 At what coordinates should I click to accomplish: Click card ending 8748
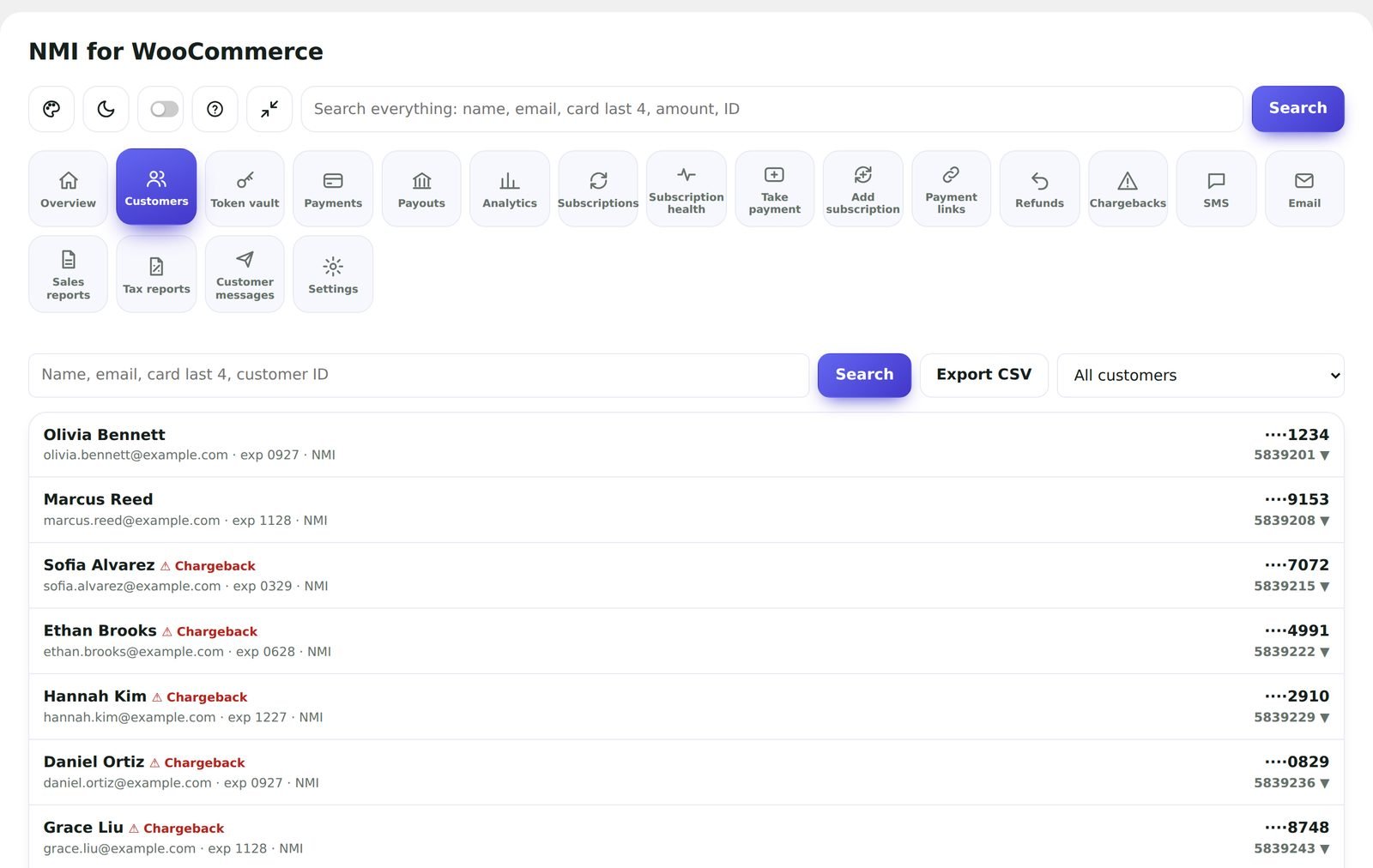[1297, 828]
